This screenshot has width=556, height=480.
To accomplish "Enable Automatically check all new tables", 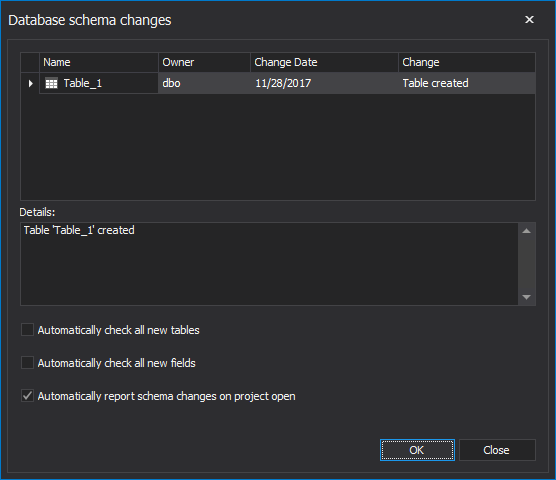I will pyautogui.click(x=27, y=330).
